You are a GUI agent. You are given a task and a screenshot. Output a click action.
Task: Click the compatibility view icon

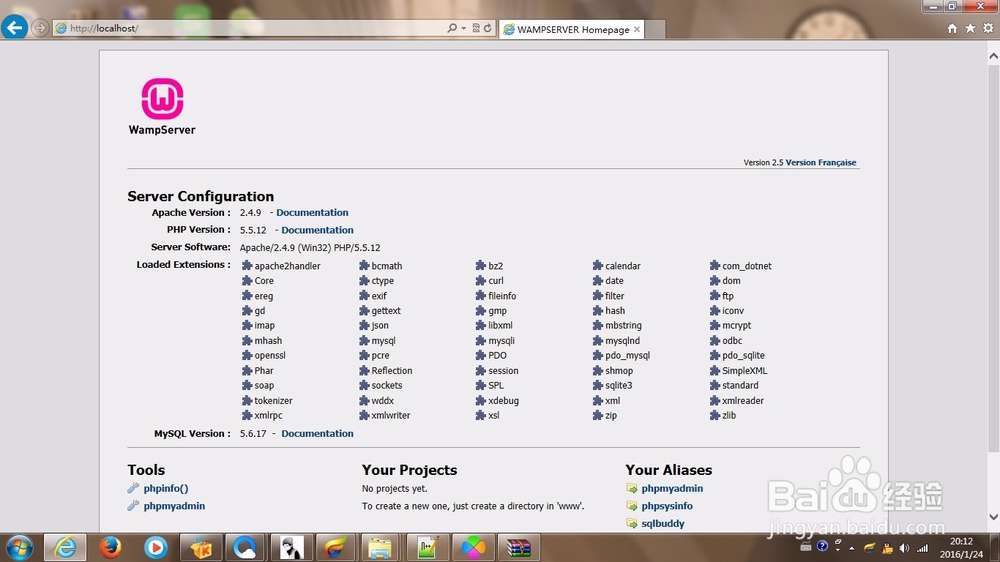[x=476, y=28]
